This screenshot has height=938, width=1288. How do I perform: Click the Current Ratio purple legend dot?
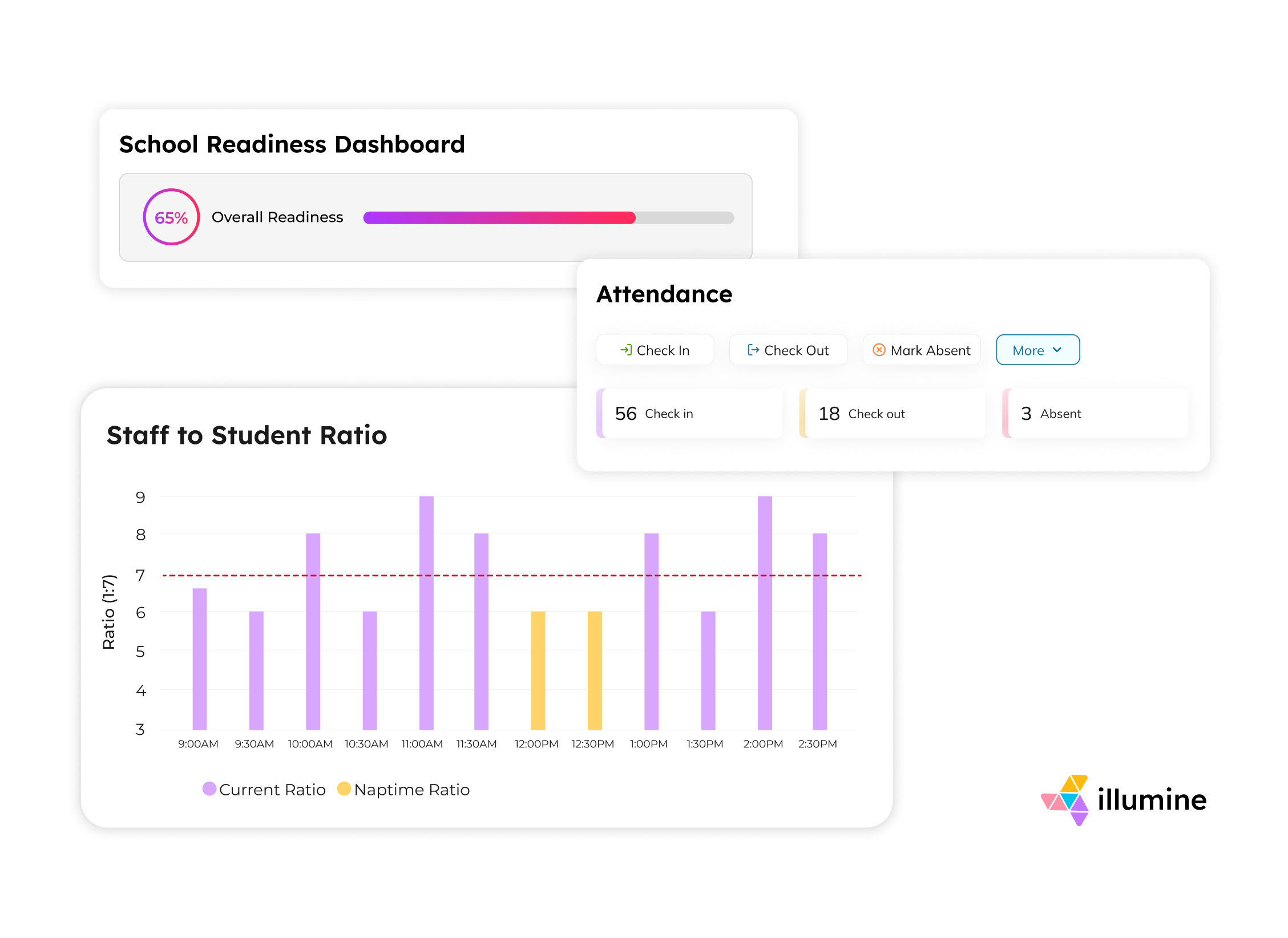[209, 789]
